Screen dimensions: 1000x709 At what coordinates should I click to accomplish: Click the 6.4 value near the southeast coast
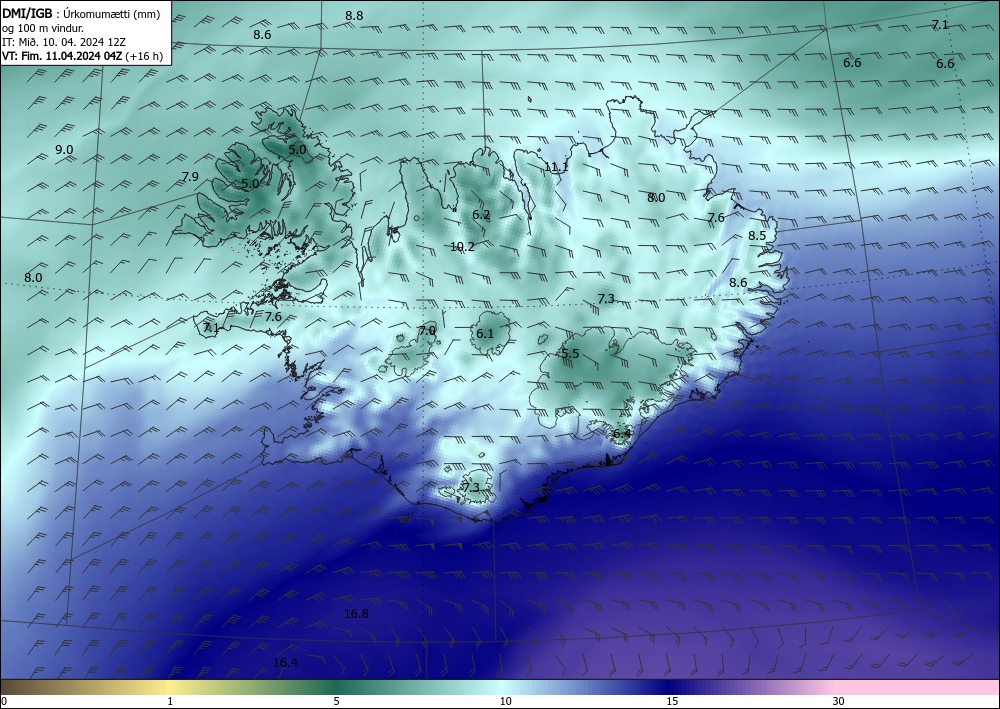[x=622, y=434]
